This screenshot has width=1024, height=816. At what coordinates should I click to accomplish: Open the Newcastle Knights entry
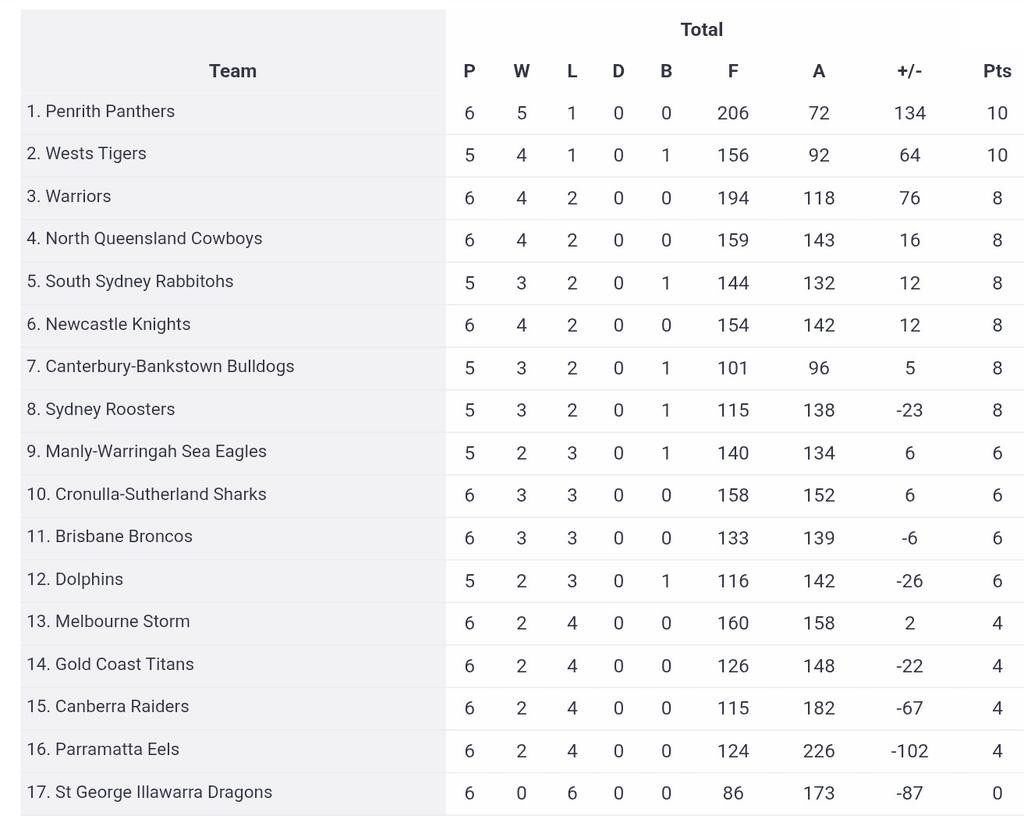pos(117,325)
